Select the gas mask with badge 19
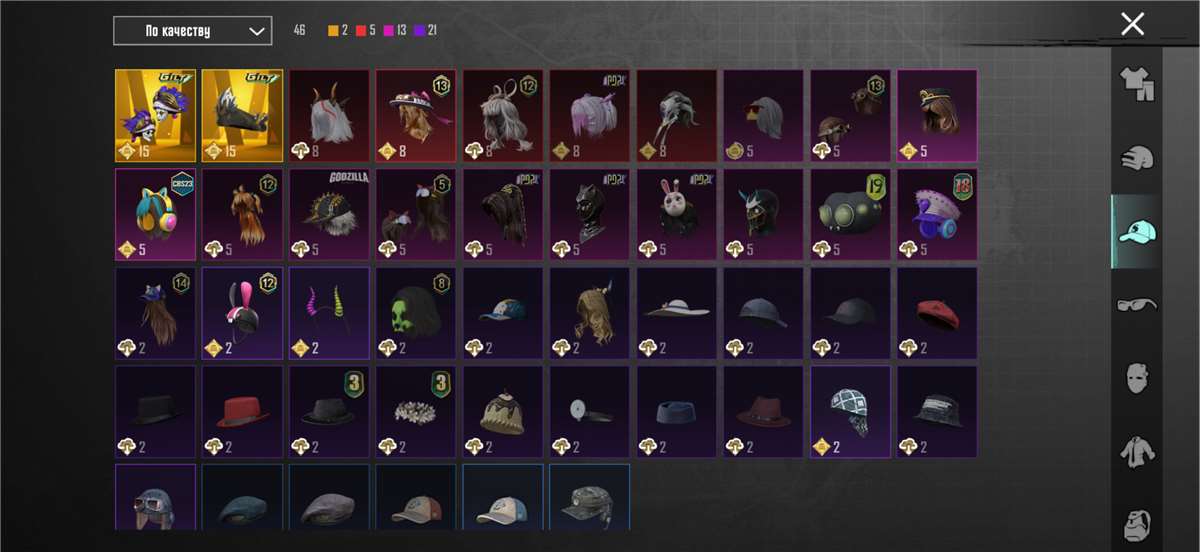Viewport: 1200px width, 552px height. (x=850, y=214)
